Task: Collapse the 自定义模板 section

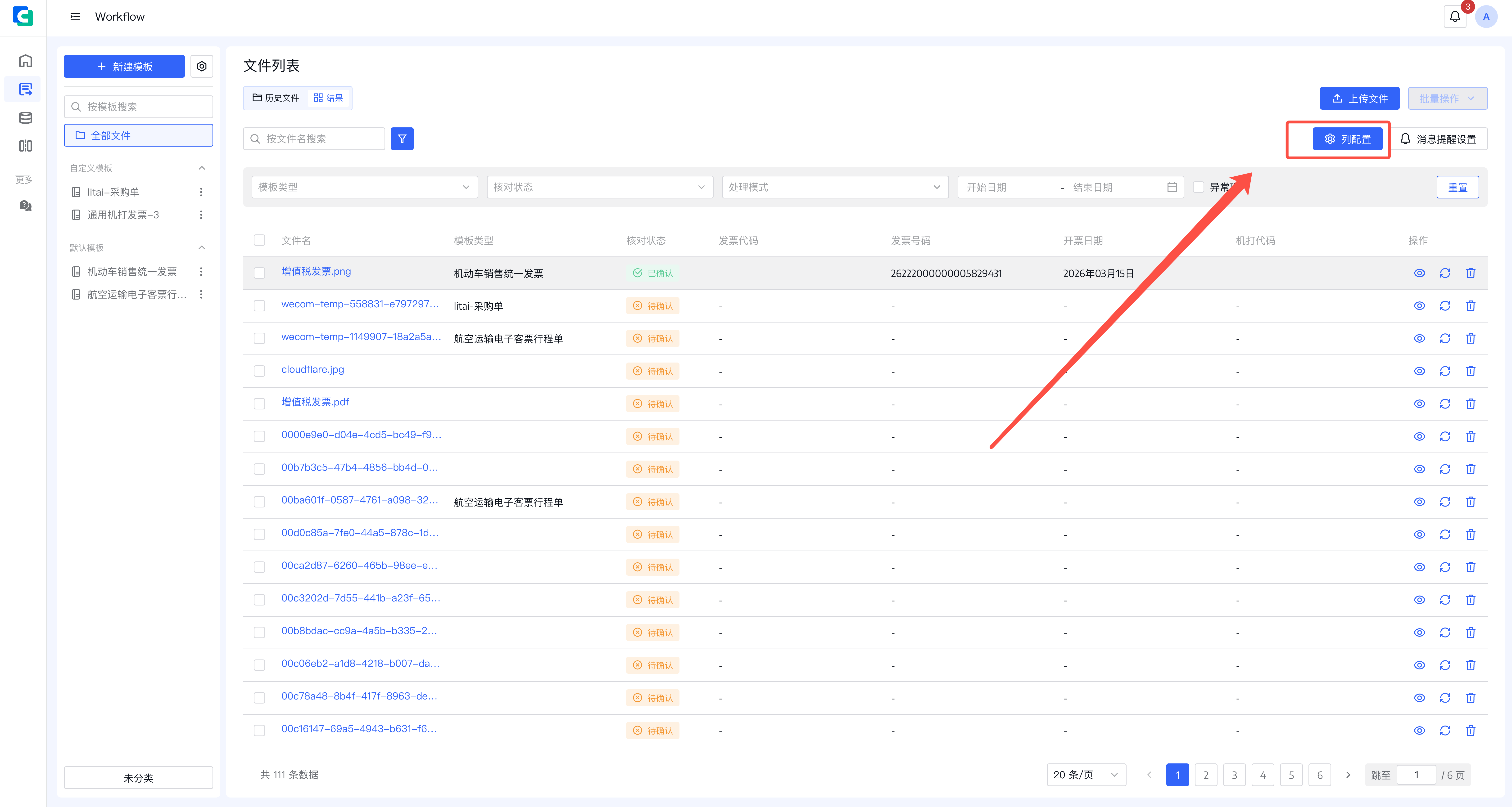Action: click(x=202, y=168)
